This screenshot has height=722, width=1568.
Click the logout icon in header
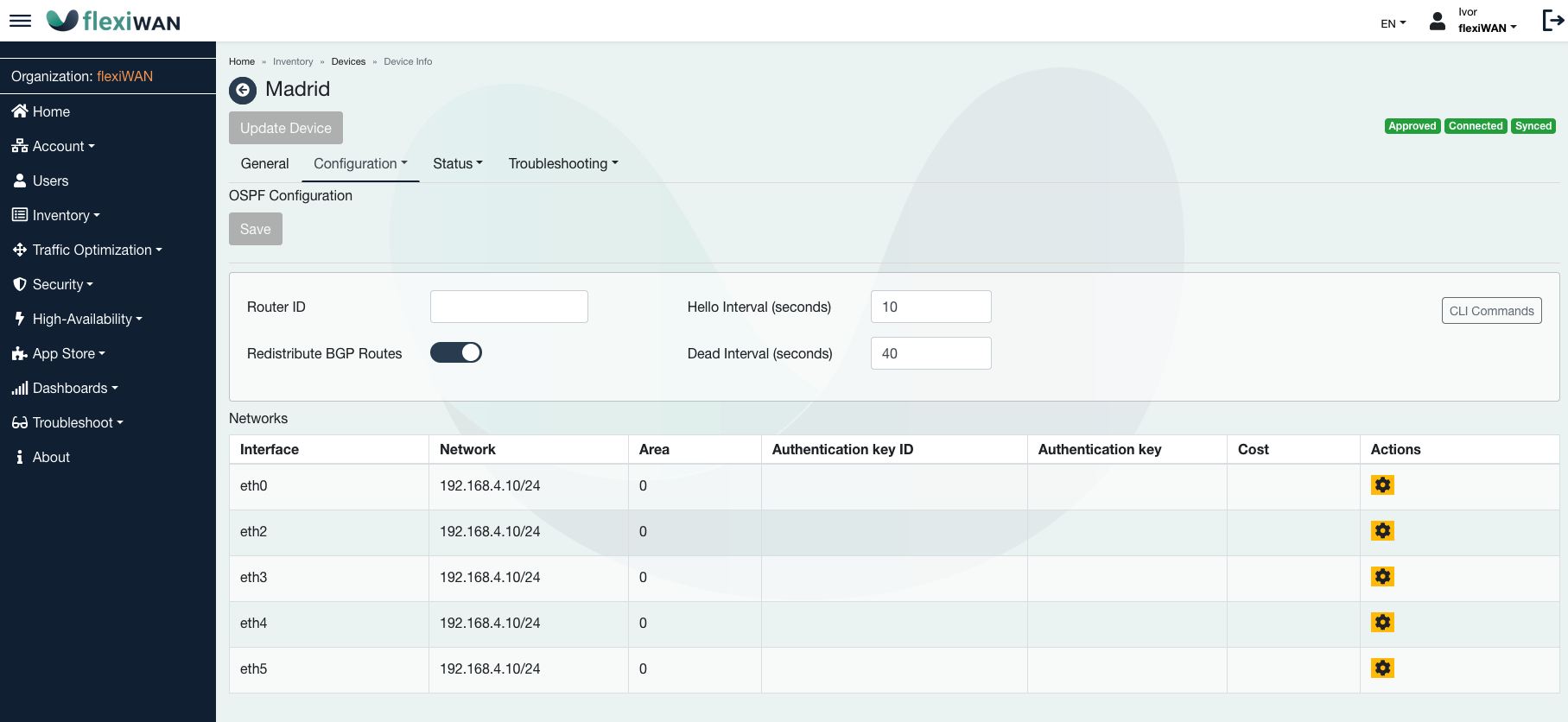click(x=1552, y=21)
